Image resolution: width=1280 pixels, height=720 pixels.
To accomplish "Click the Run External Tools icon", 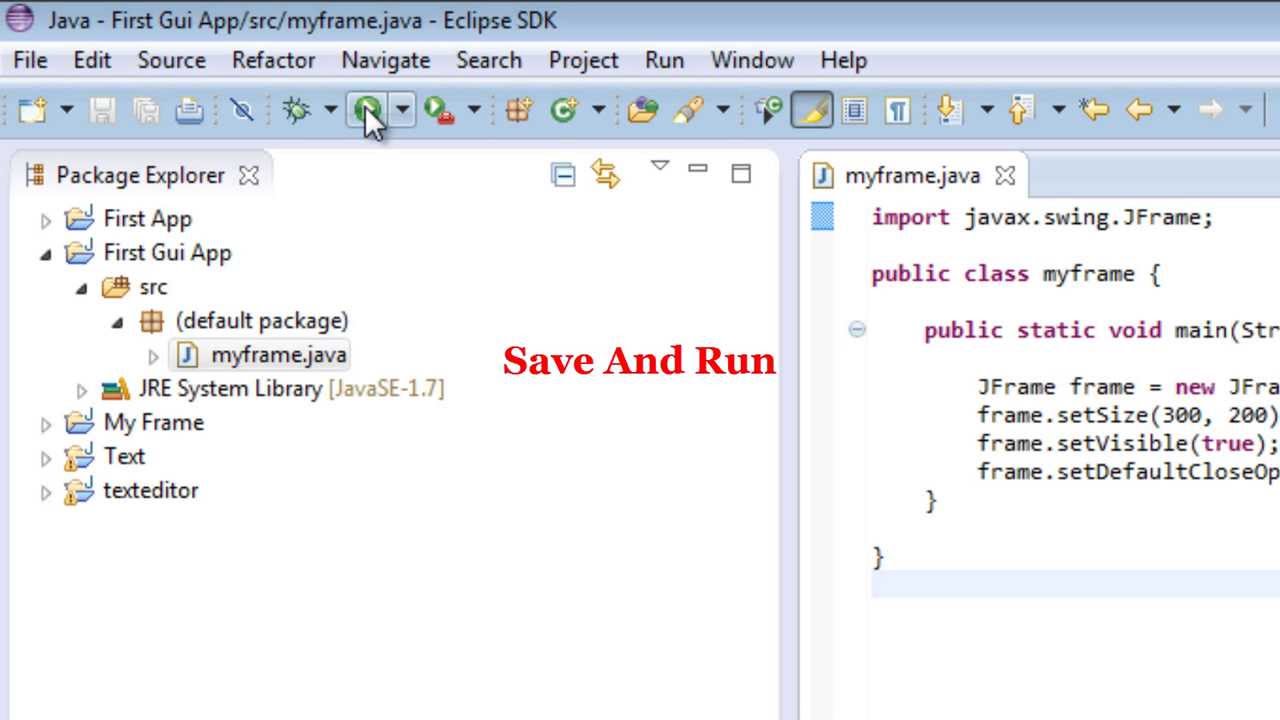I will (440, 109).
